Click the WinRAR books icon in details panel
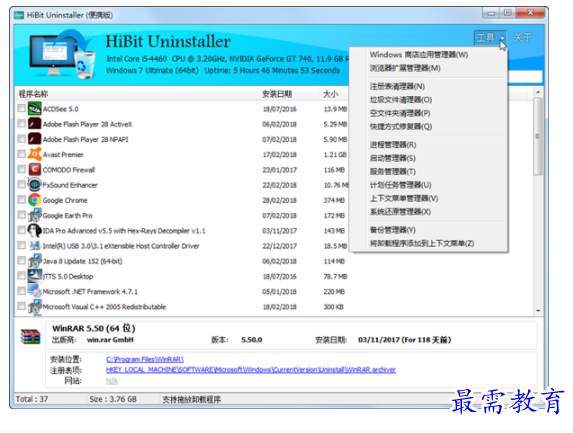This screenshot has height=433, width=573. [30, 337]
